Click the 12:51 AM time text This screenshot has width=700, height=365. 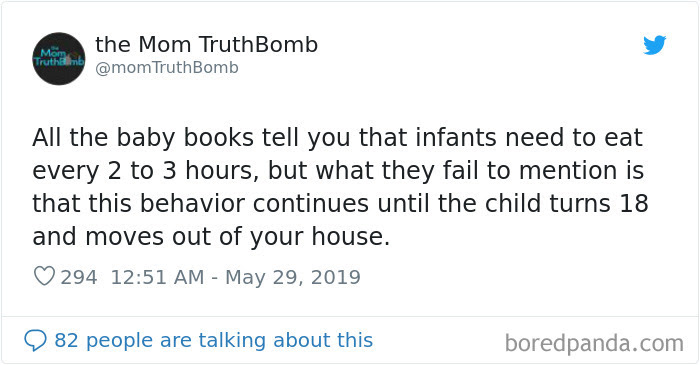(x=157, y=278)
